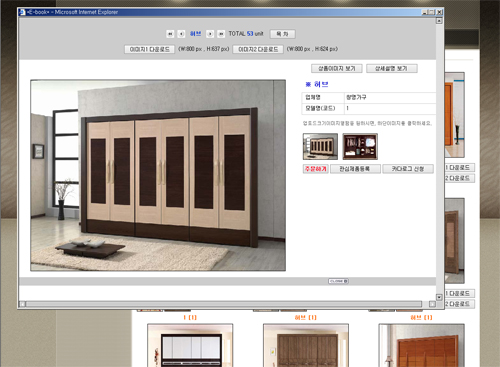
Task: Click the '1 [1]' product link in background page
Action: [190, 317]
